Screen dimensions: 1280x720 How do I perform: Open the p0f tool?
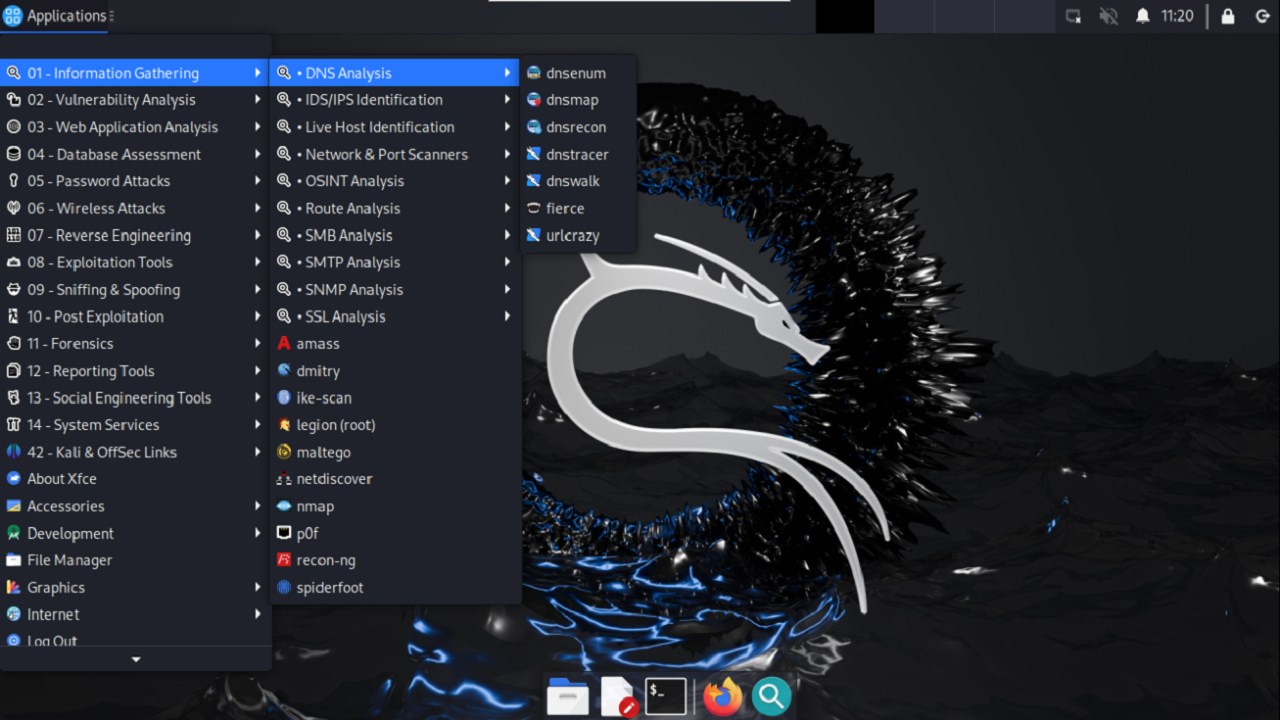coord(396,533)
